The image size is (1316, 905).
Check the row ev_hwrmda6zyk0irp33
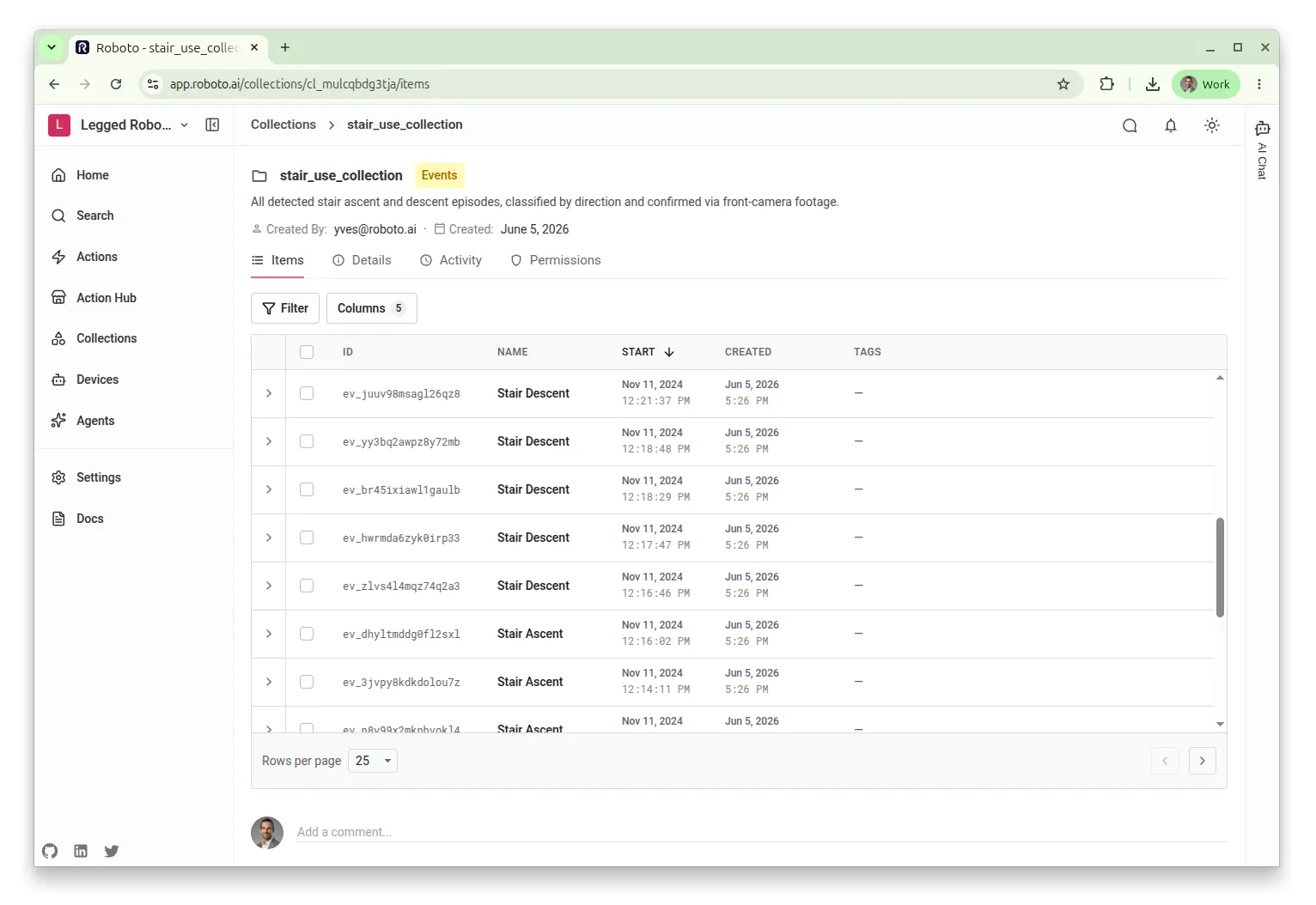307,538
